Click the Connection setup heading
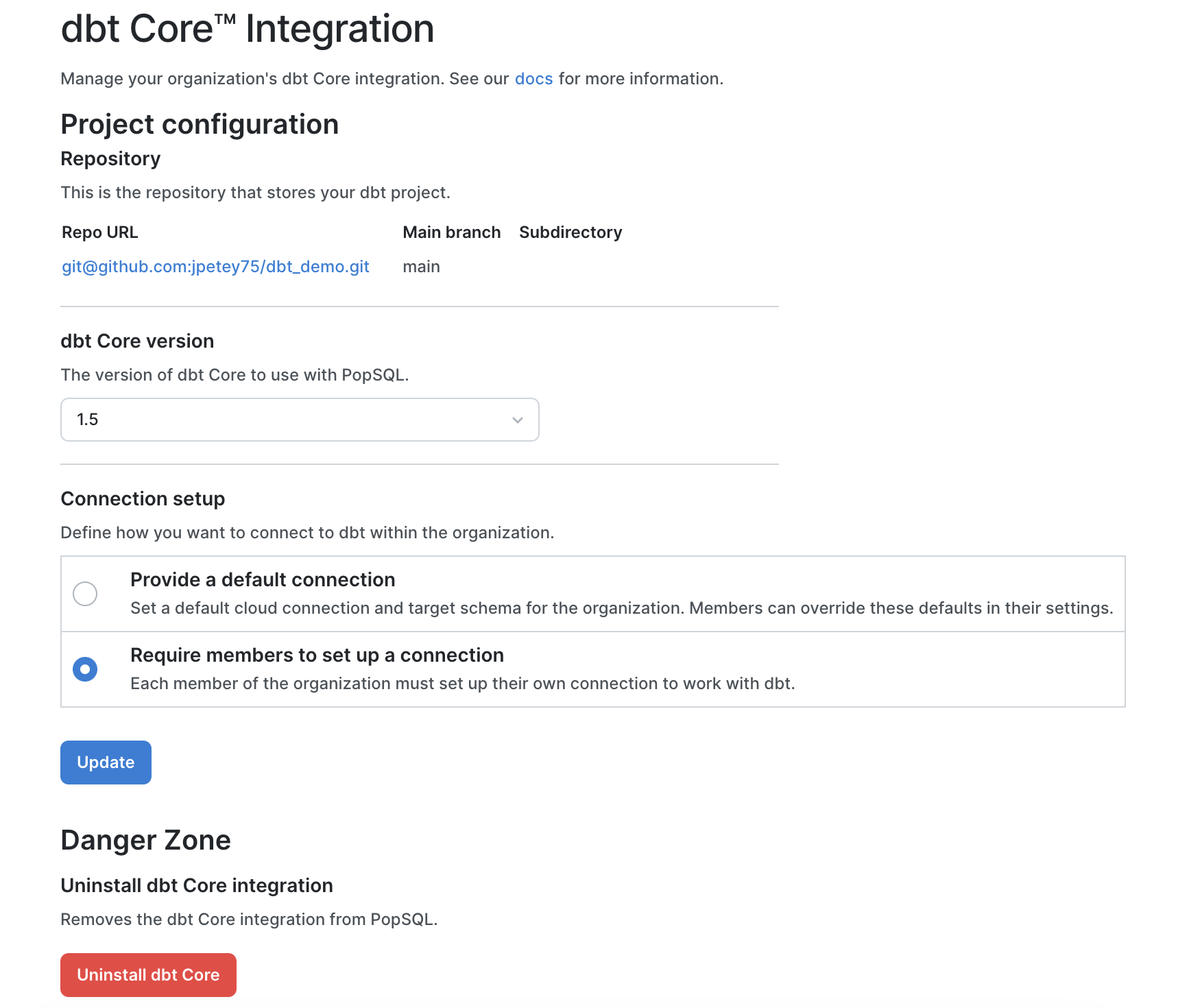The width and height of the screenshot is (1189, 1008). click(x=143, y=499)
